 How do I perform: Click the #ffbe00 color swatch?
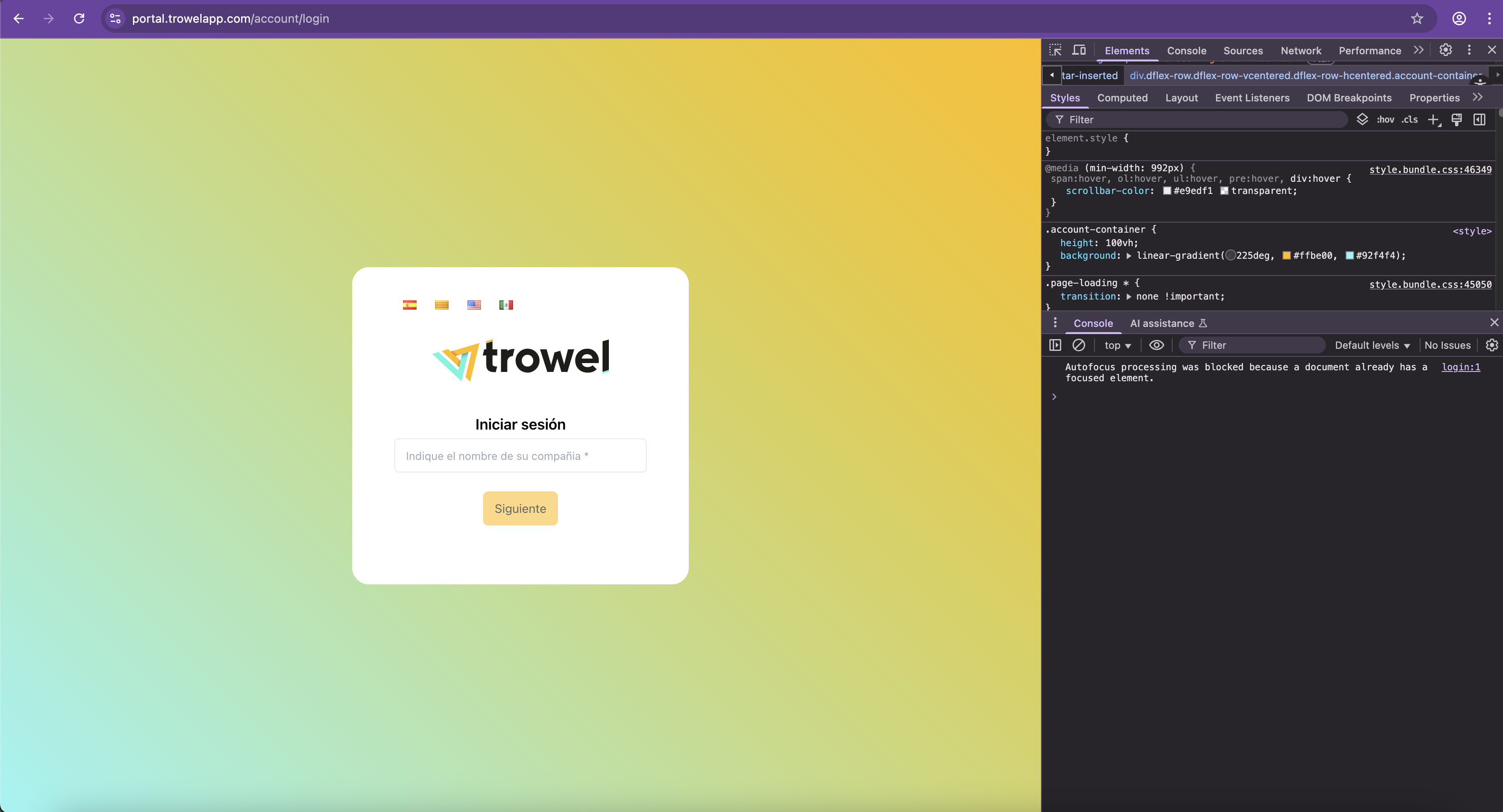tap(1287, 255)
